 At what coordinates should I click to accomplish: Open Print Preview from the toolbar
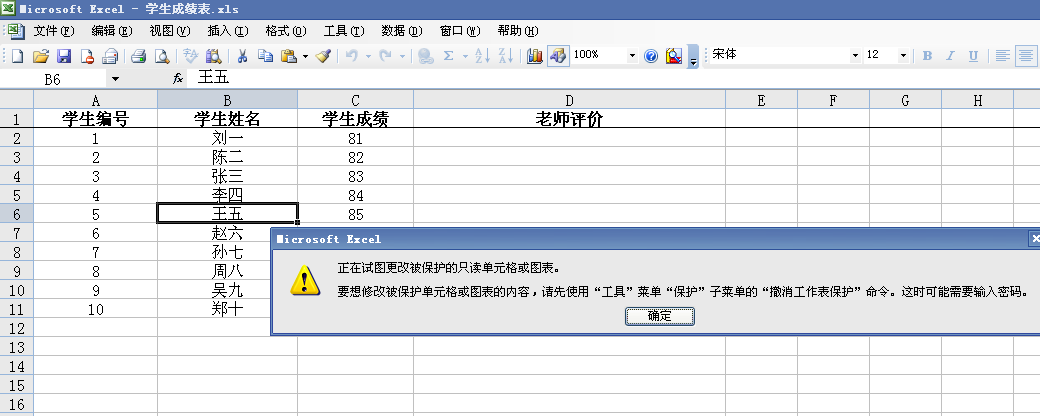click(x=161, y=56)
